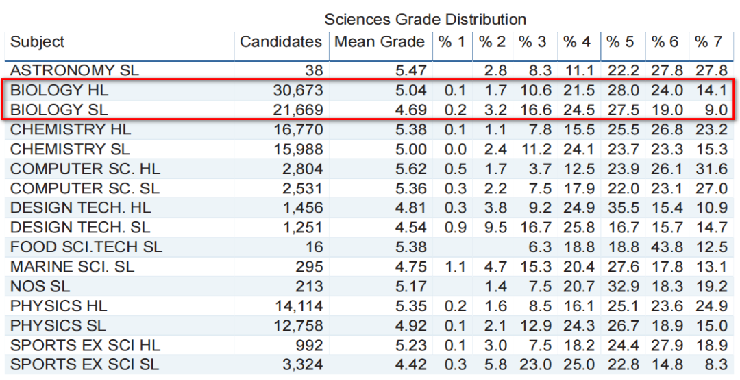740x380 pixels.
Task: Select the ASTRONOMY SL row
Action: 370,70
